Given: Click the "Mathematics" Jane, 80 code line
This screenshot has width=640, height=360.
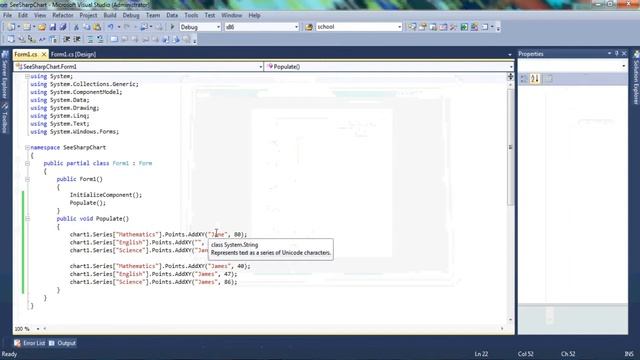Looking at the screenshot, I should (x=158, y=235).
